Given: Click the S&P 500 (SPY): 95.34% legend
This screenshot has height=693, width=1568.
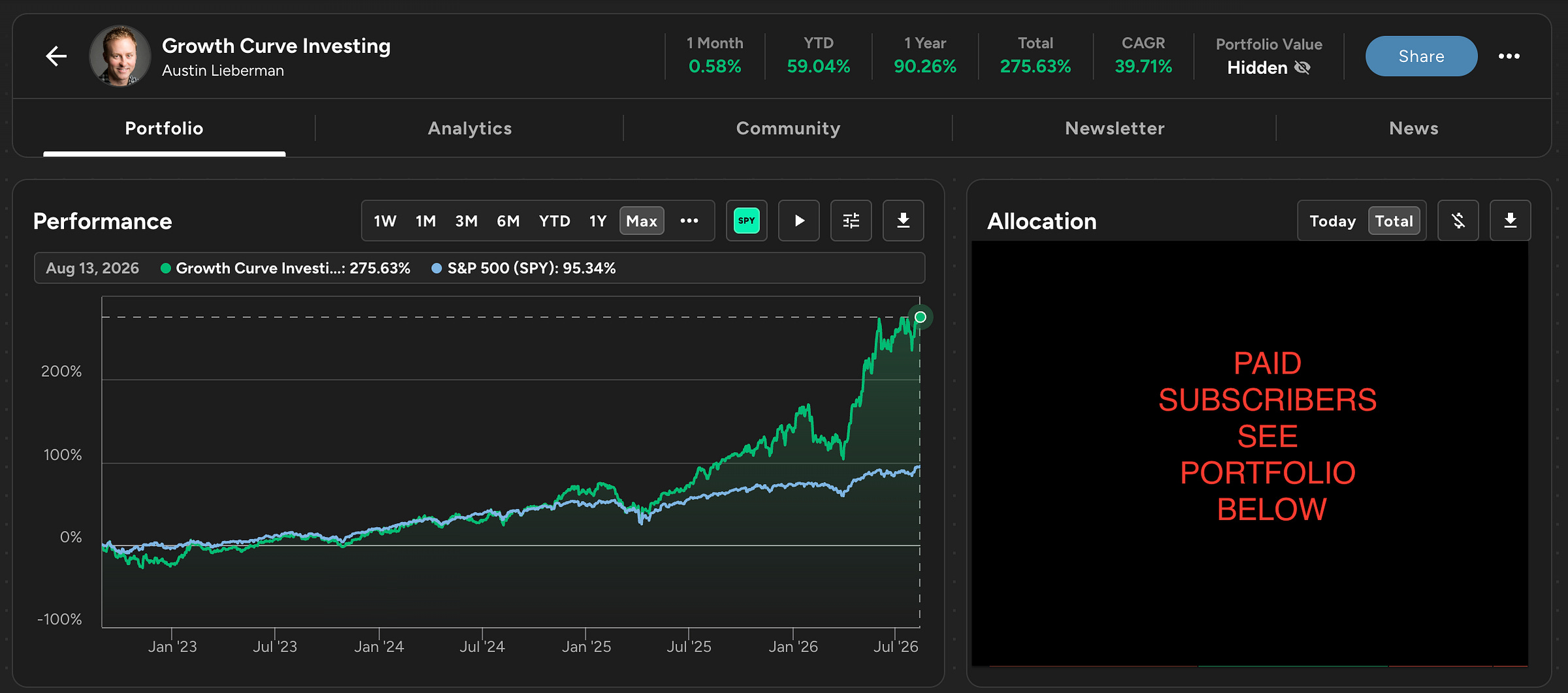Looking at the screenshot, I should click(531, 268).
